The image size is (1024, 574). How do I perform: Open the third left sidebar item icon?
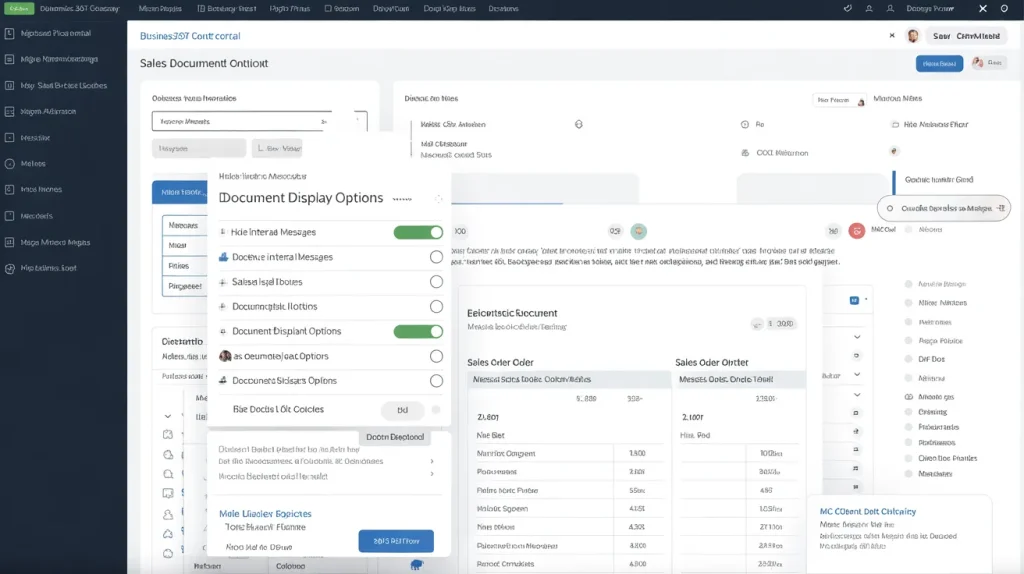9,86
